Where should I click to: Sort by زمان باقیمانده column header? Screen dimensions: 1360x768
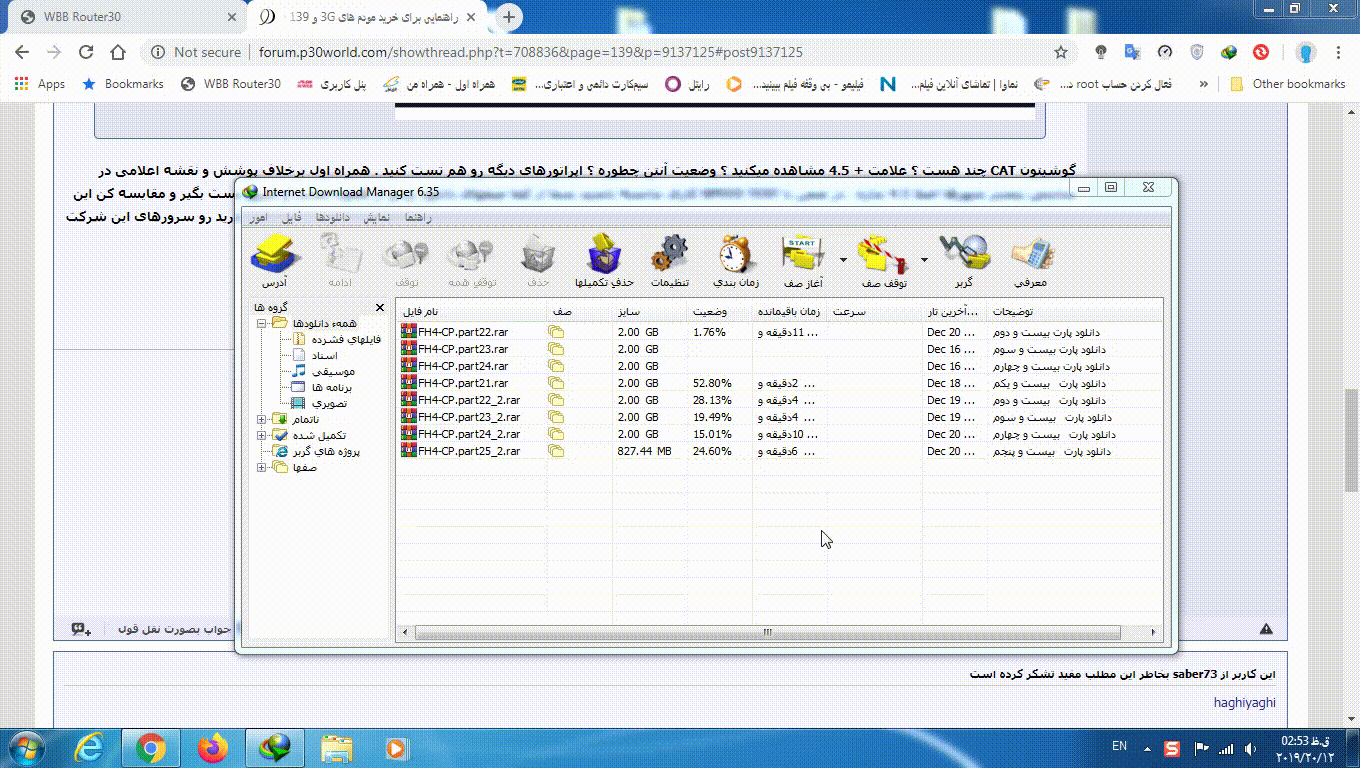(790, 312)
